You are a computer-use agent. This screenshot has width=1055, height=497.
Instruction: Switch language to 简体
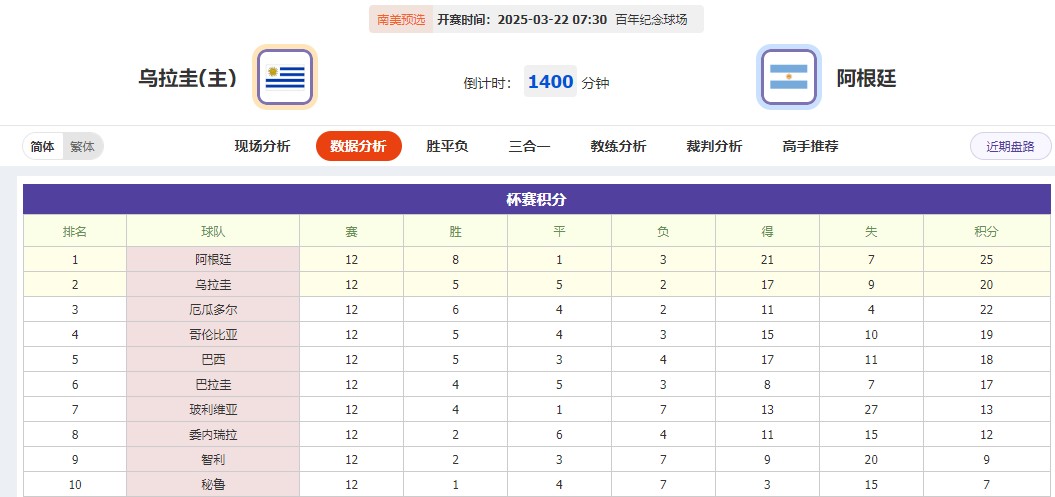click(43, 147)
